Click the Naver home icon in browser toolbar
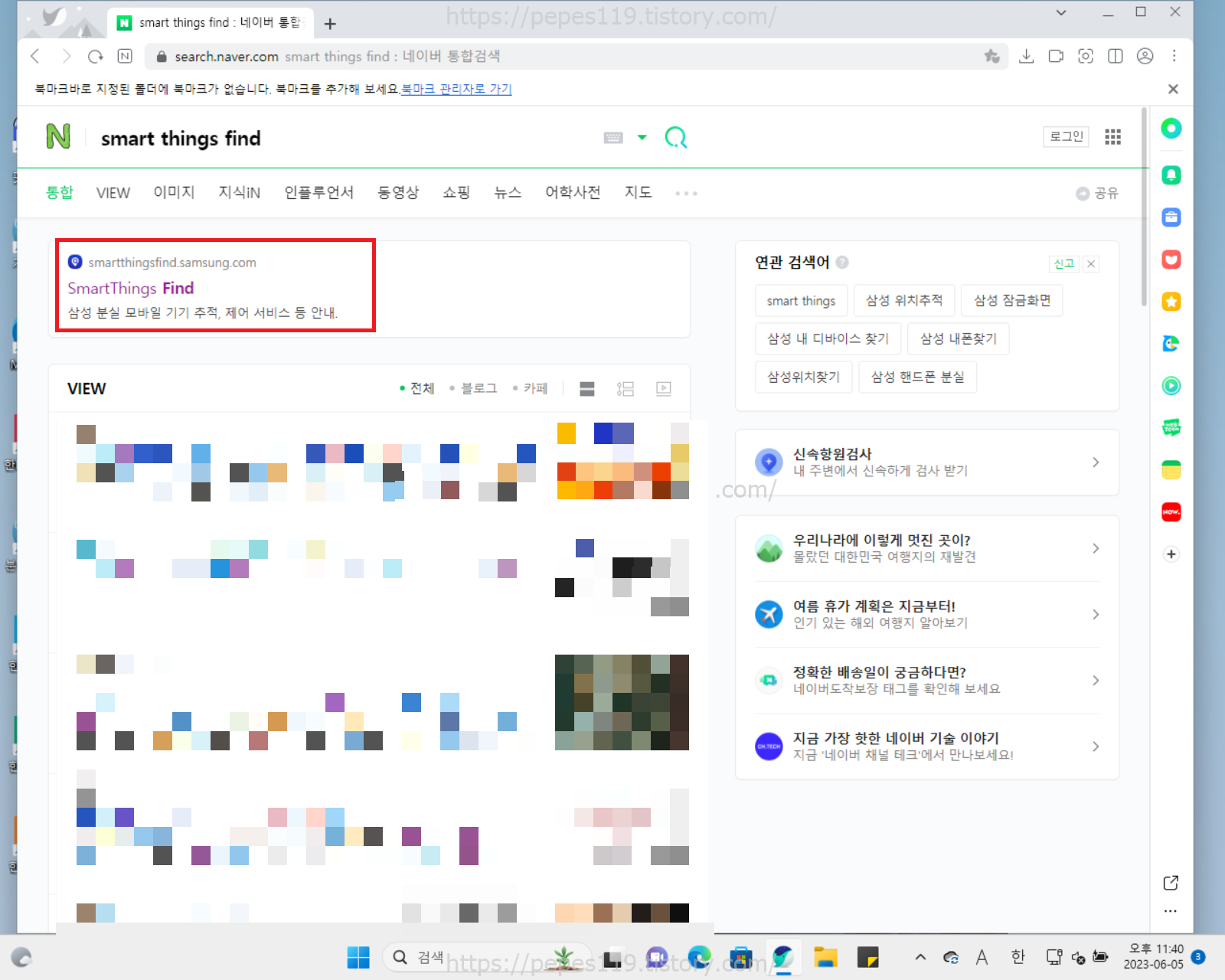 (125, 56)
